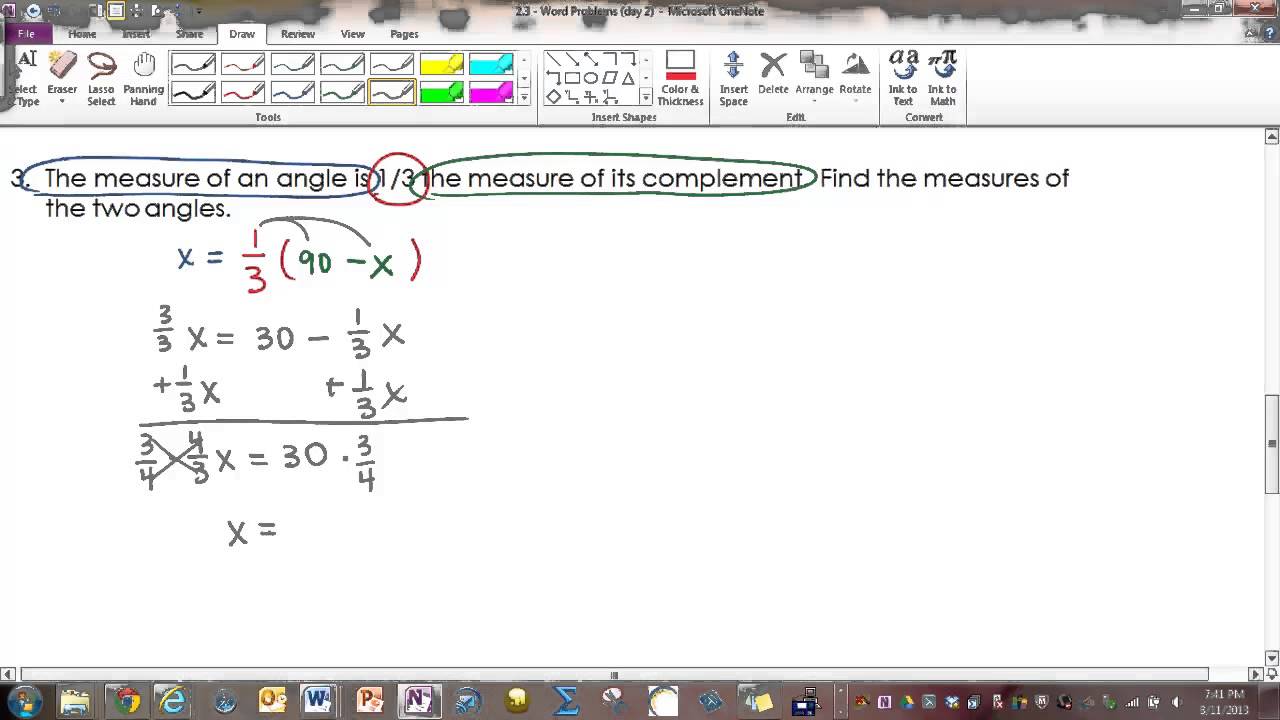Insert a single arrow shape
The height and width of the screenshot is (720, 1280).
coord(572,60)
